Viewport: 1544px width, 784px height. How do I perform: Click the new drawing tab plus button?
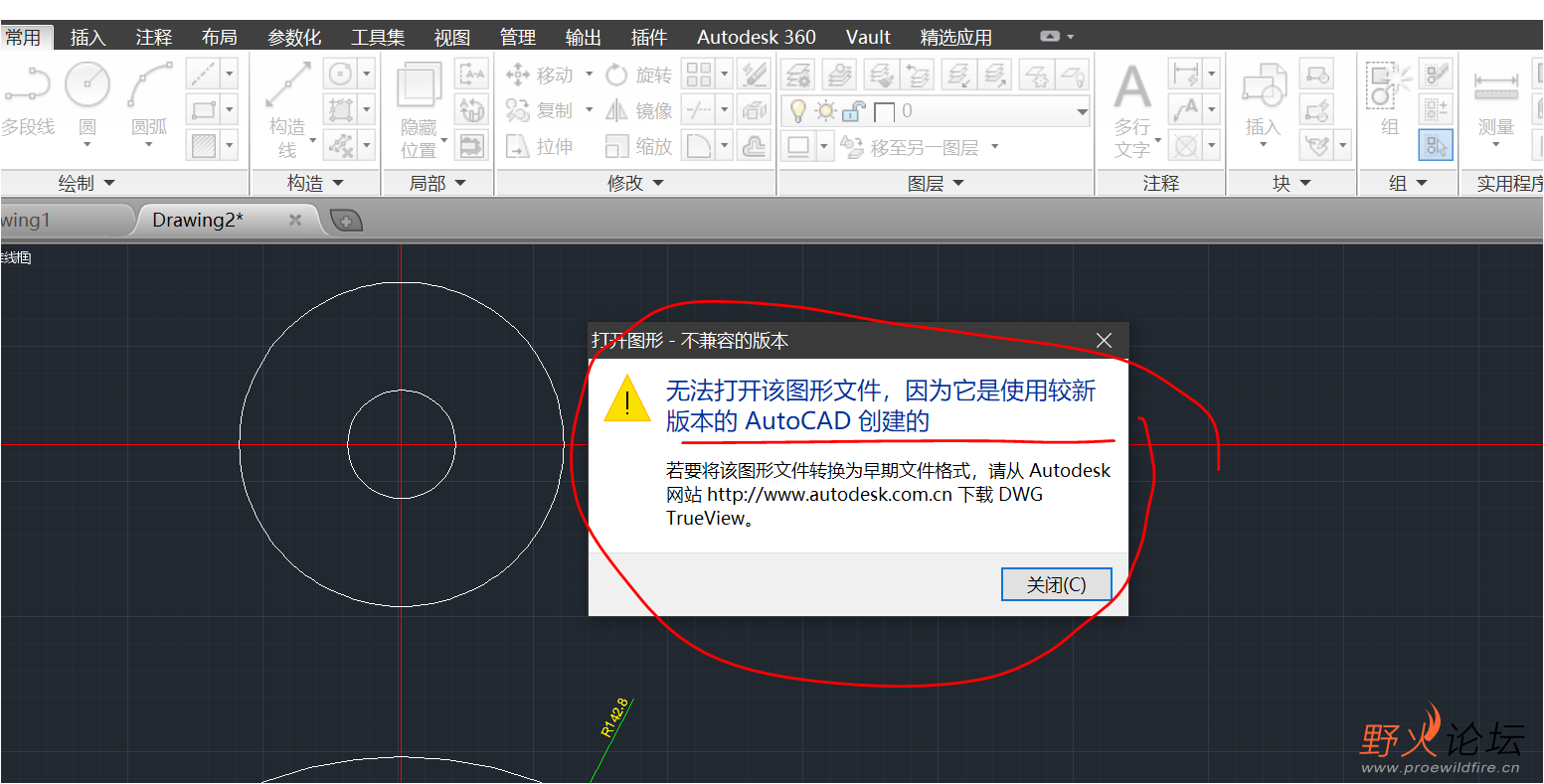[346, 221]
